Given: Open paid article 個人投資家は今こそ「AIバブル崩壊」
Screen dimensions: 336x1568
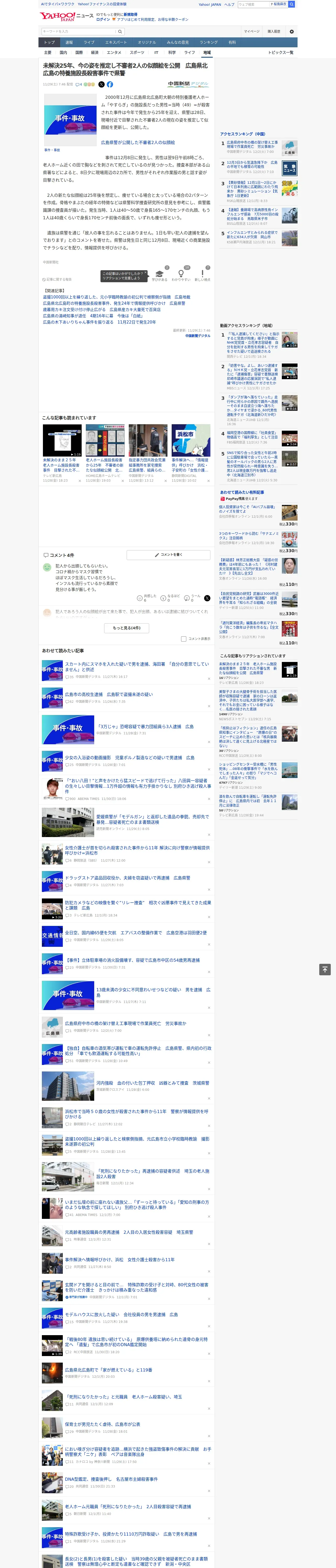Looking at the screenshot, I should tap(248, 509).
